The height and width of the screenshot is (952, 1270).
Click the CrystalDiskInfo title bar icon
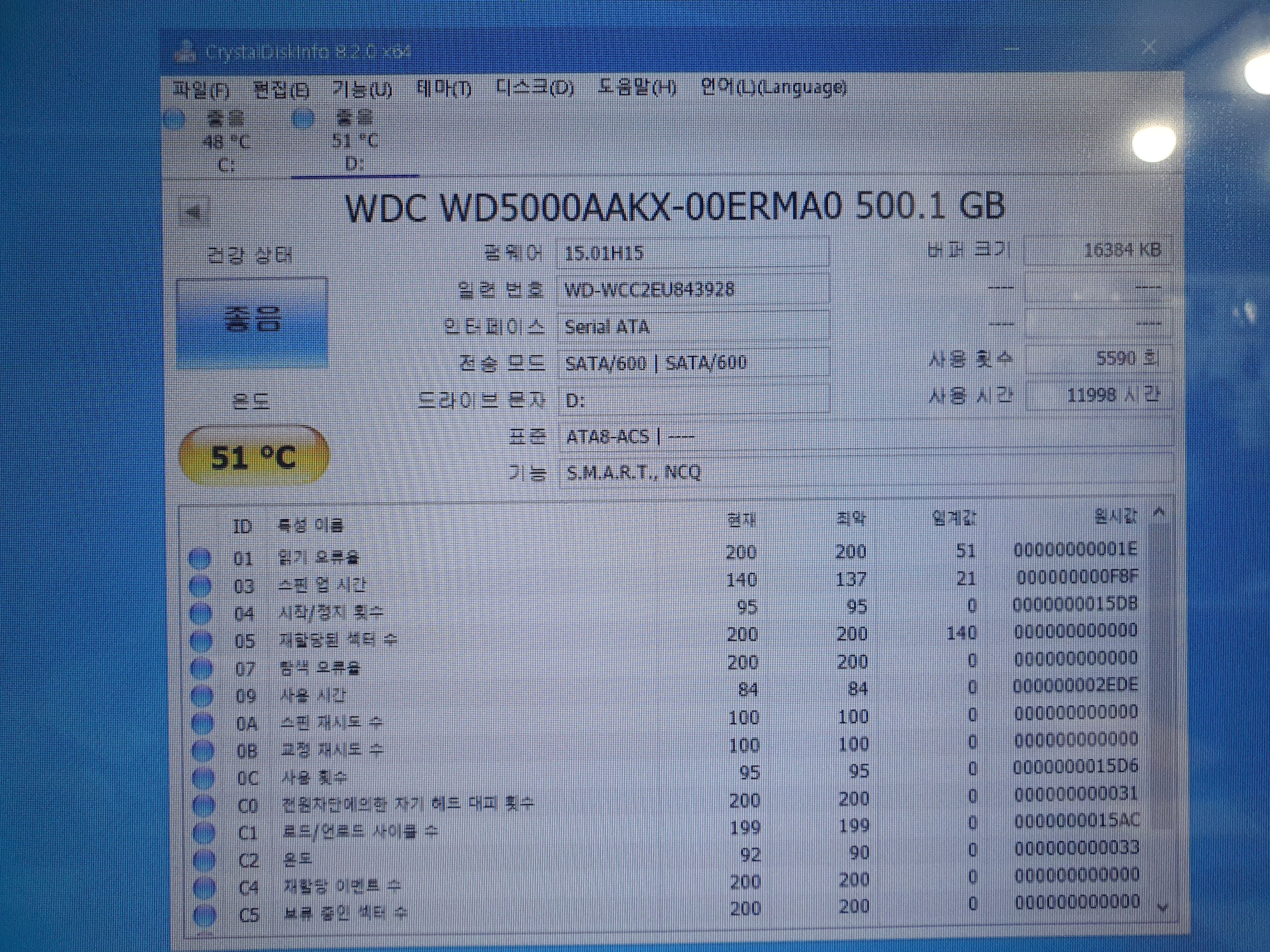point(185,52)
